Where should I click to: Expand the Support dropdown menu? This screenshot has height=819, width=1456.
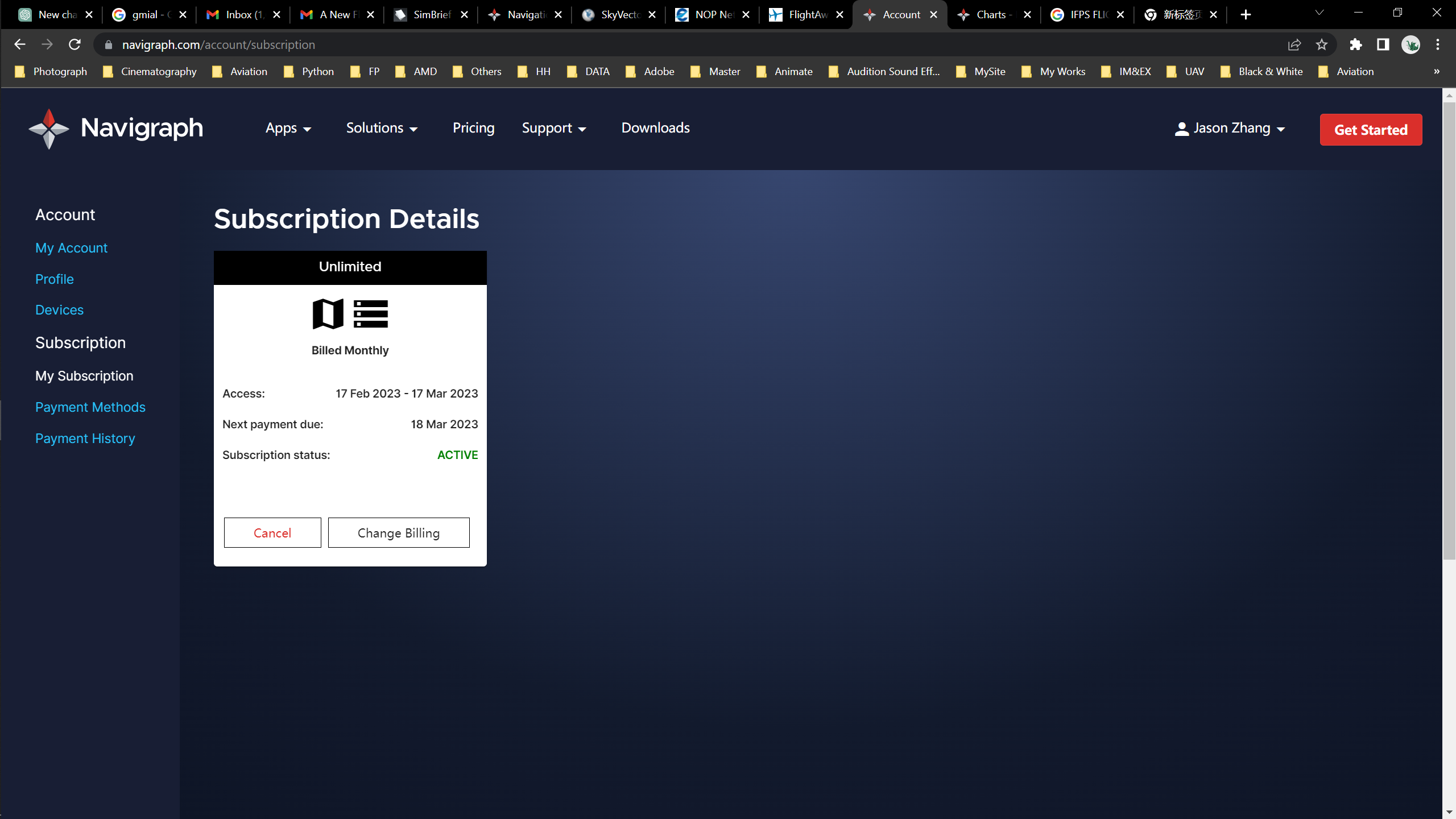tap(553, 129)
